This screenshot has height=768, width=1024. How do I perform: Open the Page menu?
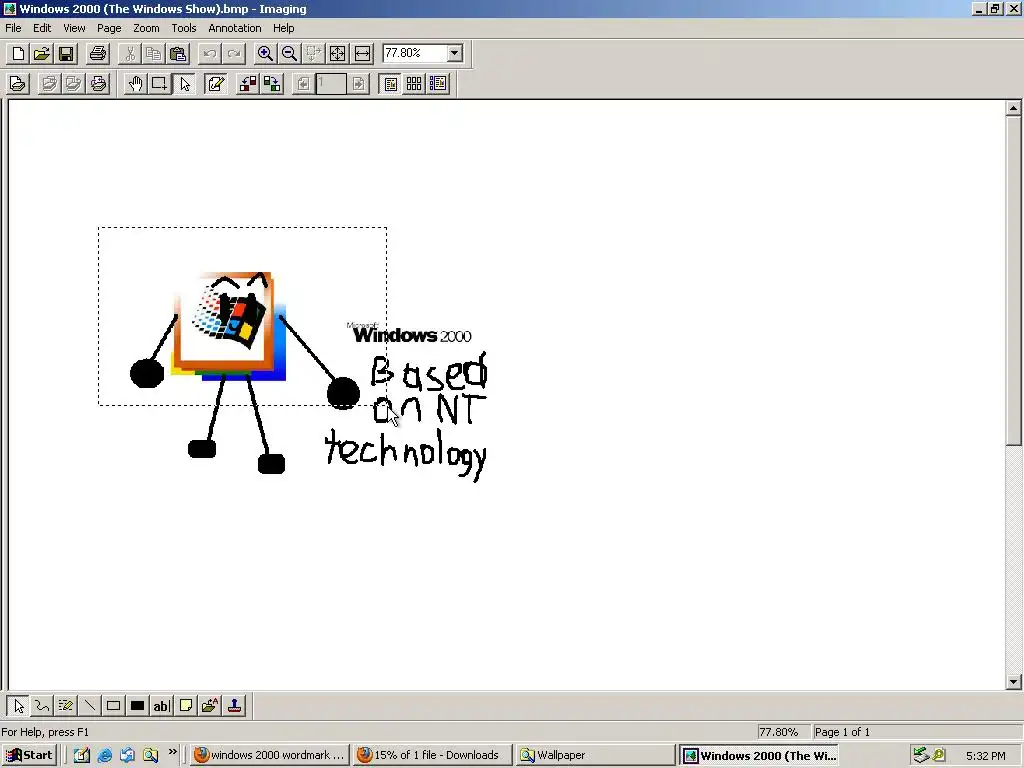pos(109,28)
